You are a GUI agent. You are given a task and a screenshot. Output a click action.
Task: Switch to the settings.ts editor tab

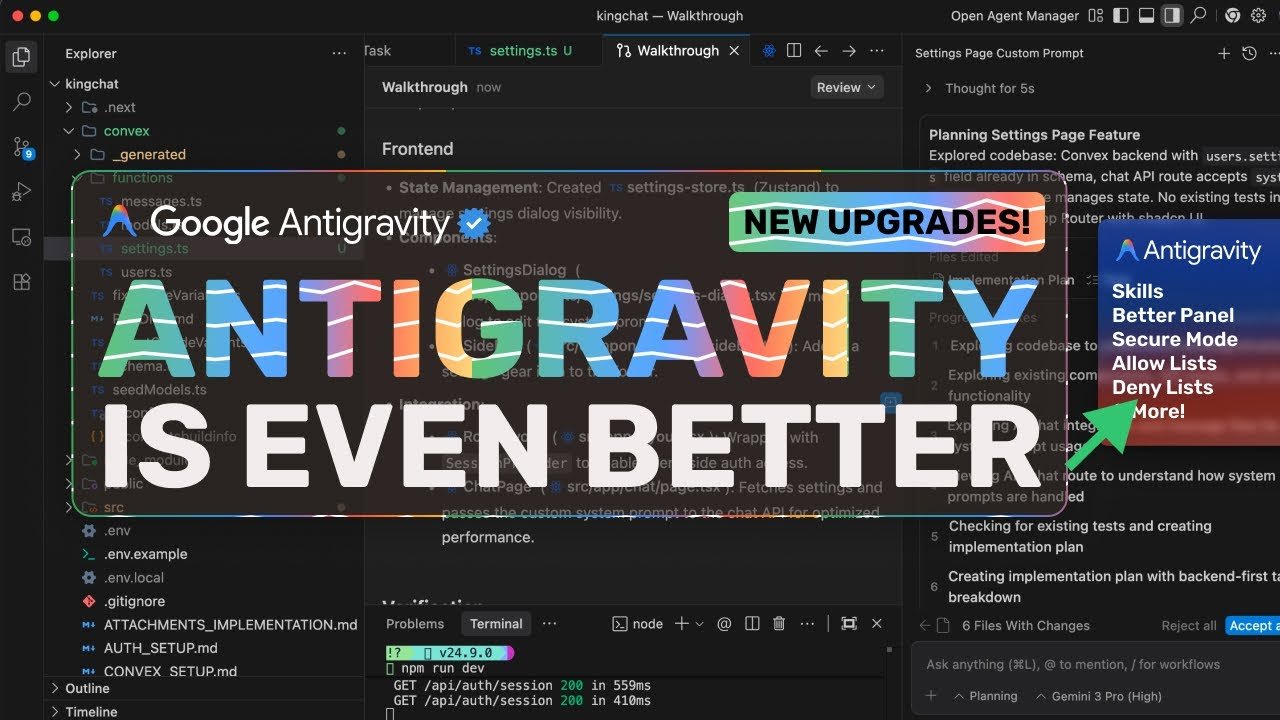524,51
